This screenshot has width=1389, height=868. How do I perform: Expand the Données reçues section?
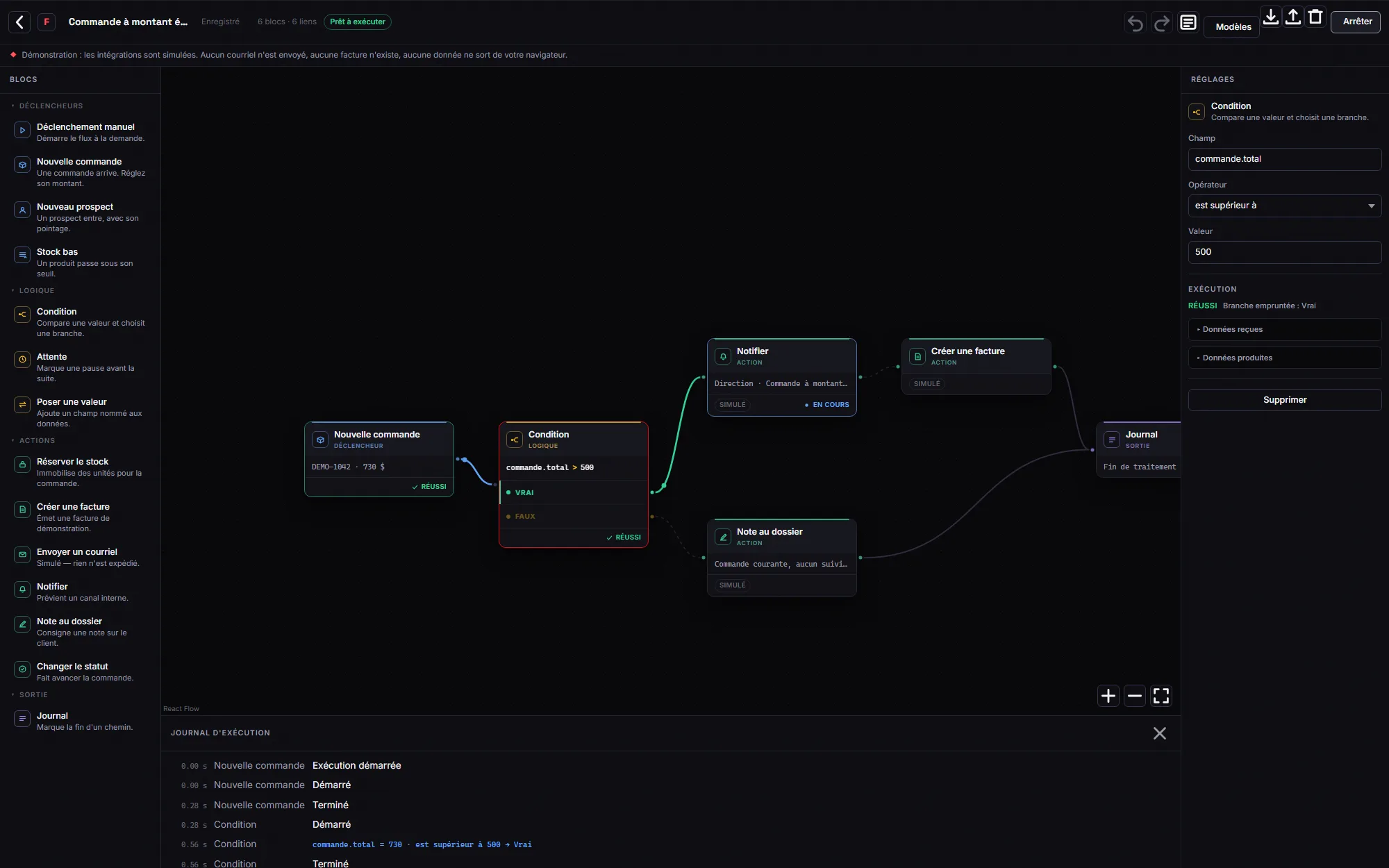coord(1285,329)
